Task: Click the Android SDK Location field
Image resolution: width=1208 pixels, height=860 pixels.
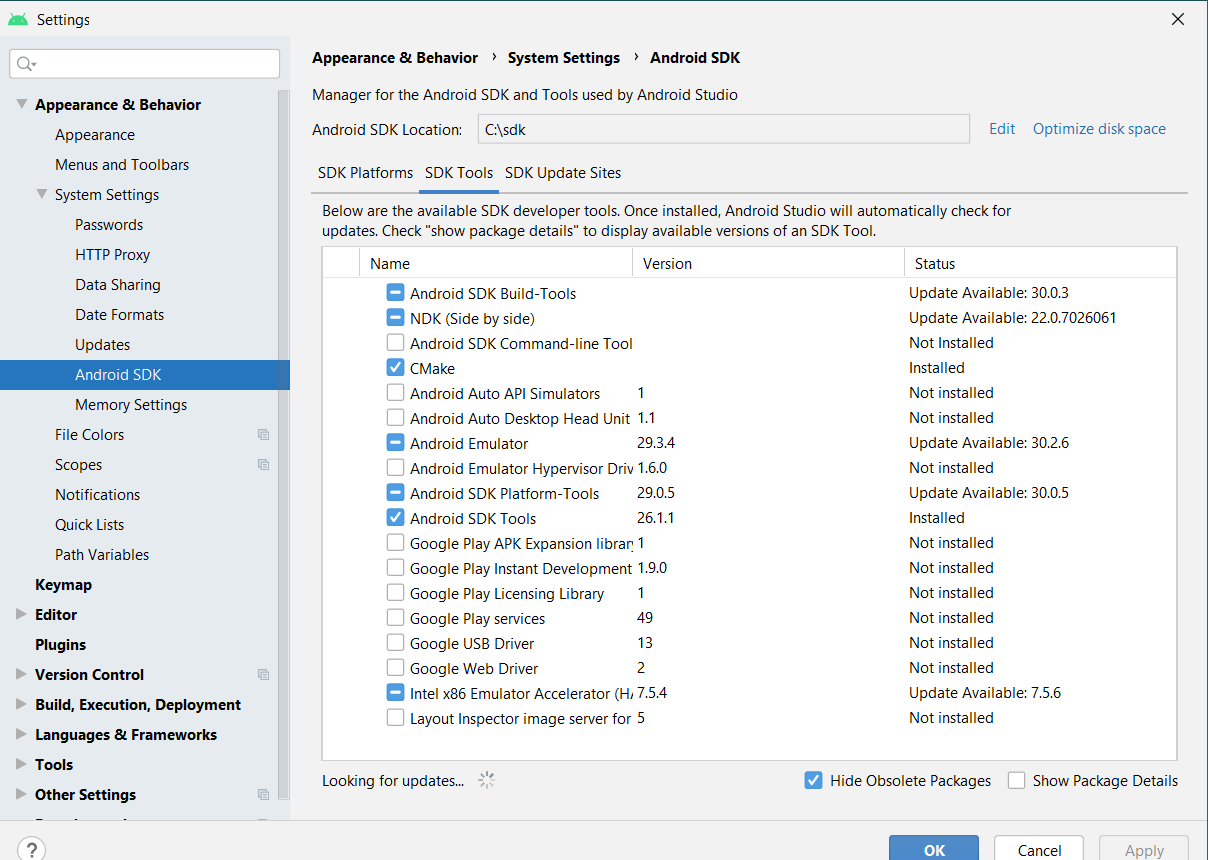Action: 724,129
